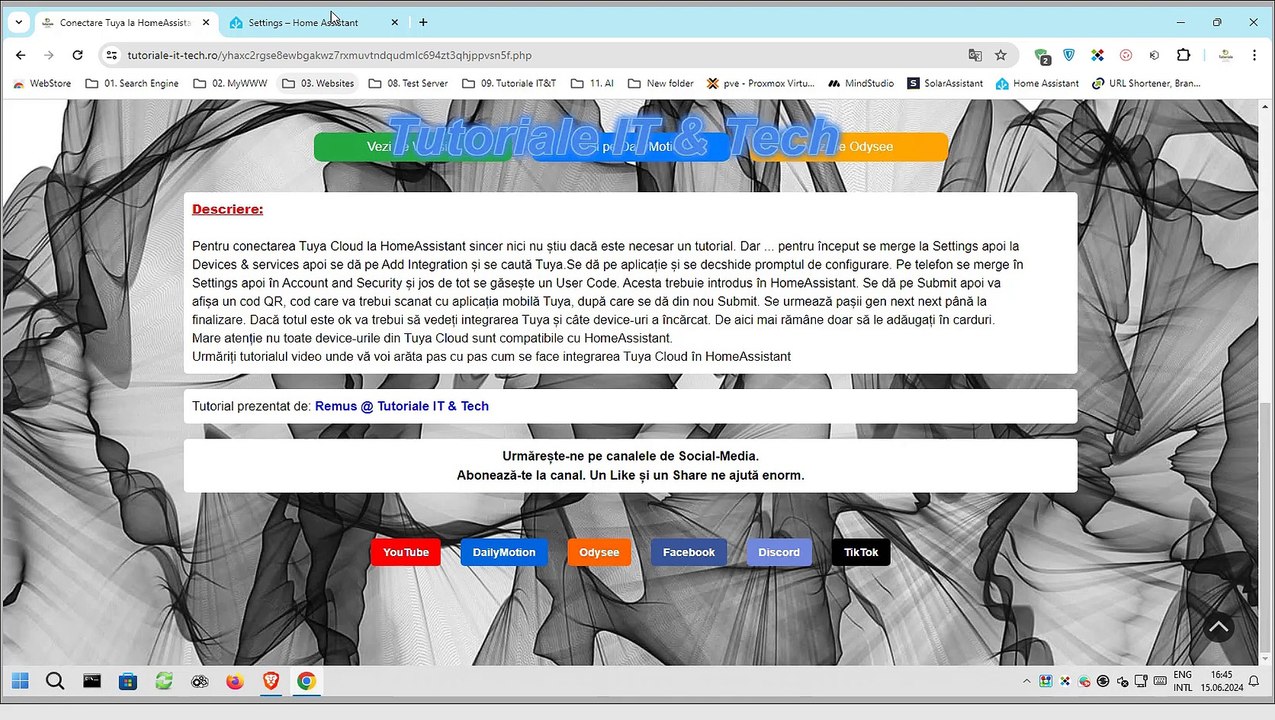This screenshot has width=1275, height=720.
Task: Open the network tray icon
Action: [x=1141, y=681]
